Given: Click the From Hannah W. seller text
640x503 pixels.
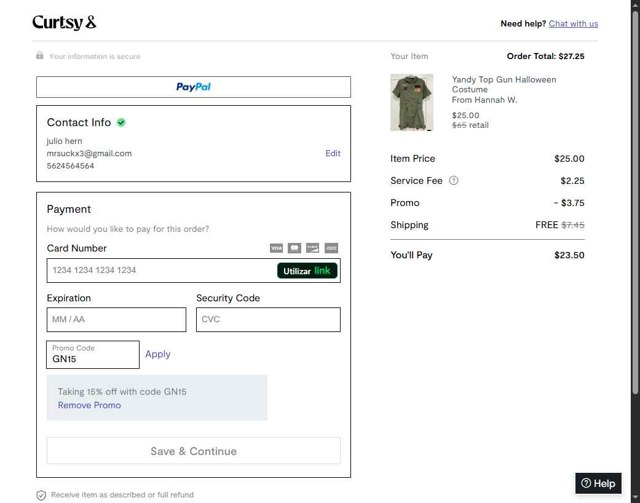Looking at the screenshot, I should point(484,100).
